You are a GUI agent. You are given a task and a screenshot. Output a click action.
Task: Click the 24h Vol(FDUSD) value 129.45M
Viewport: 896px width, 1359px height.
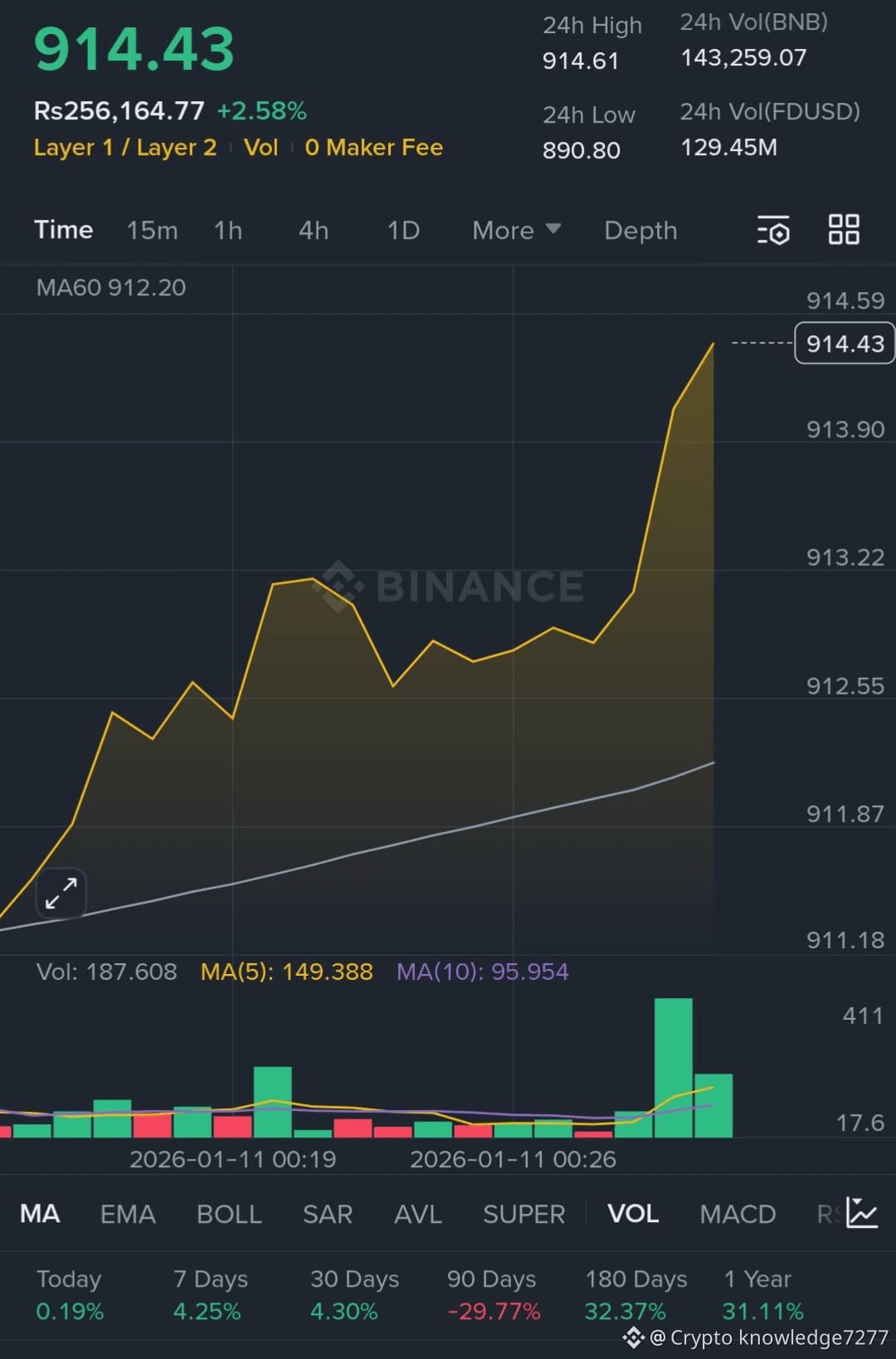728,147
